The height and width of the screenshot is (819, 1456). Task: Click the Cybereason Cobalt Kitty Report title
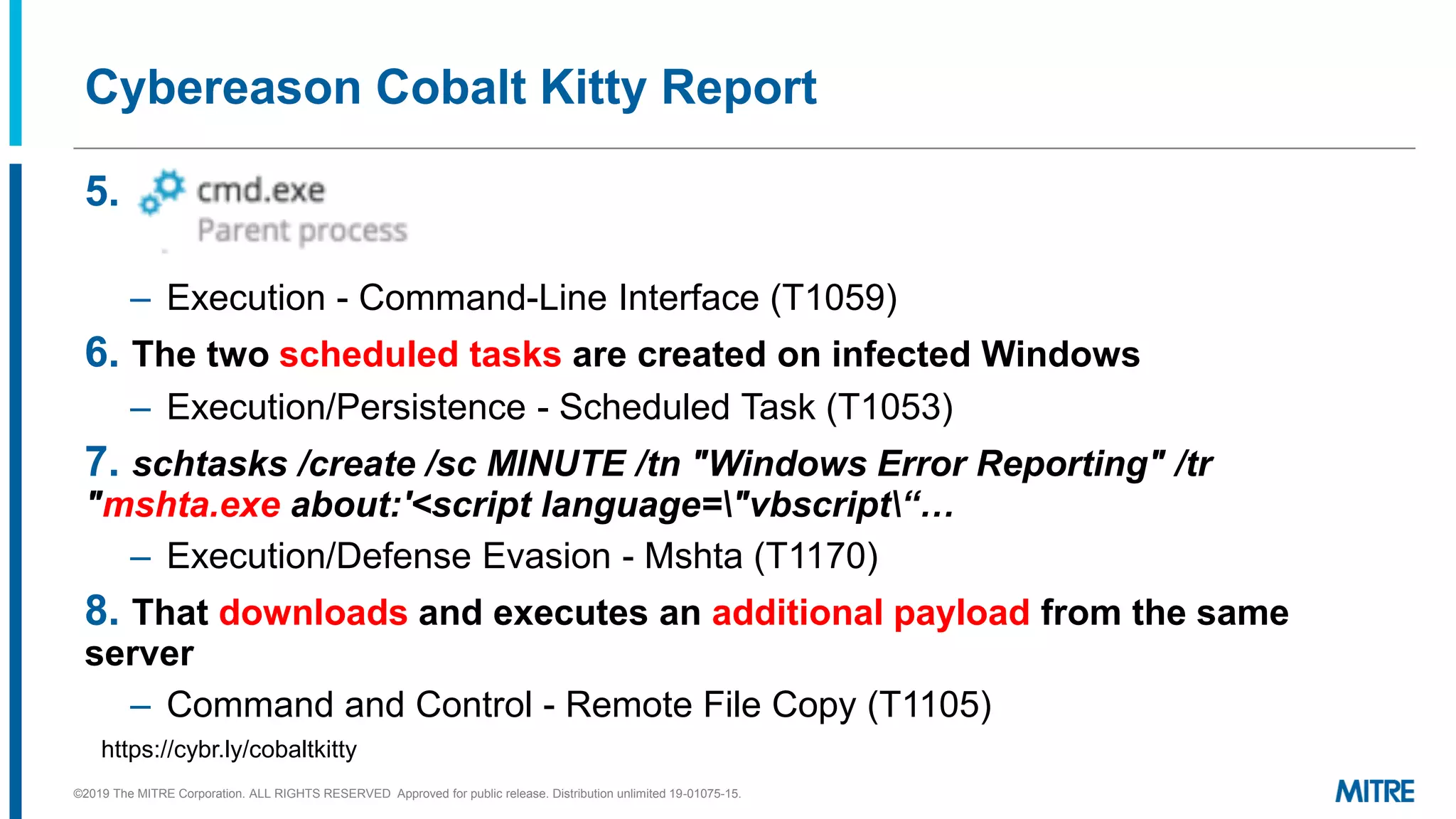click(x=451, y=88)
